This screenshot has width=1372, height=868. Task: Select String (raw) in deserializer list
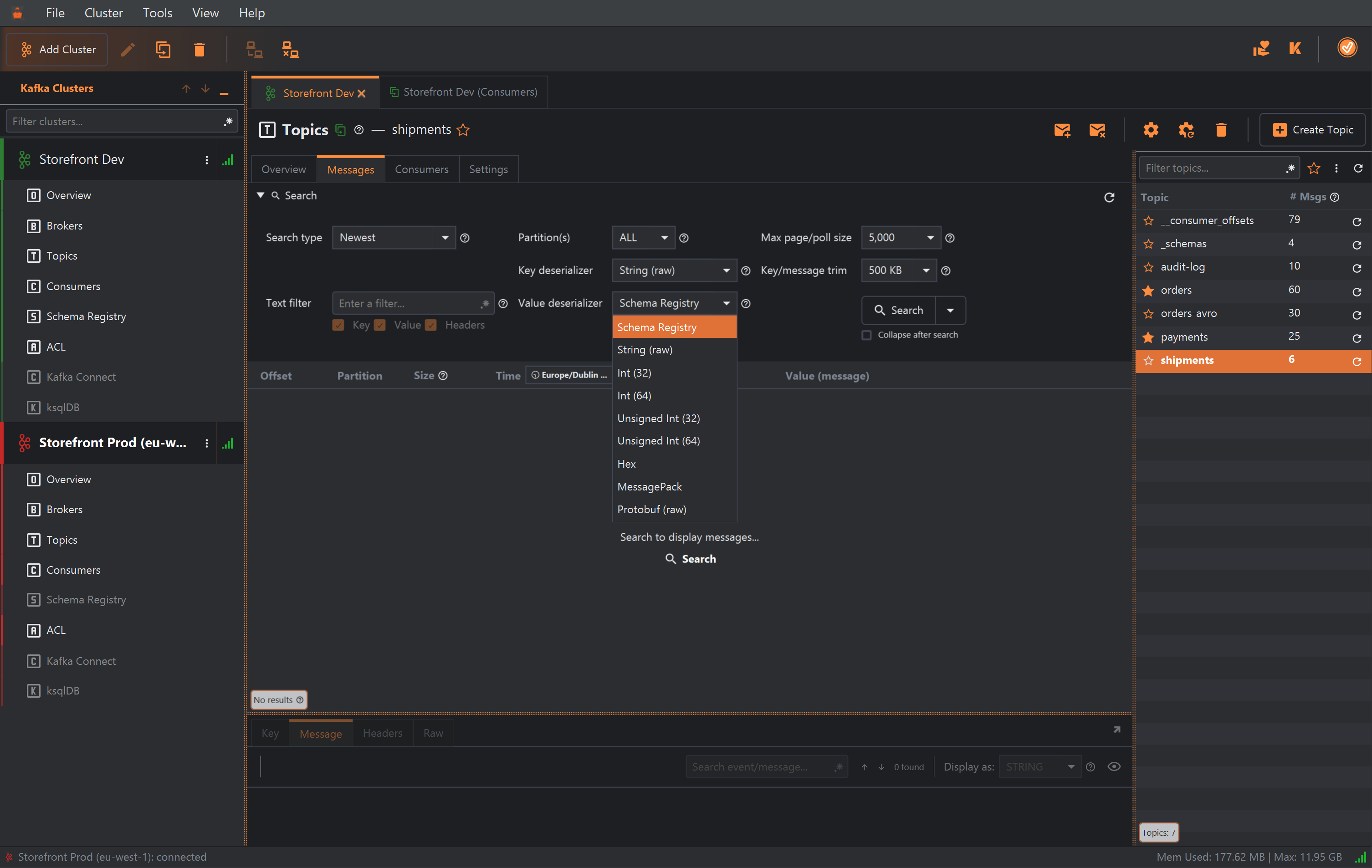point(674,350)
